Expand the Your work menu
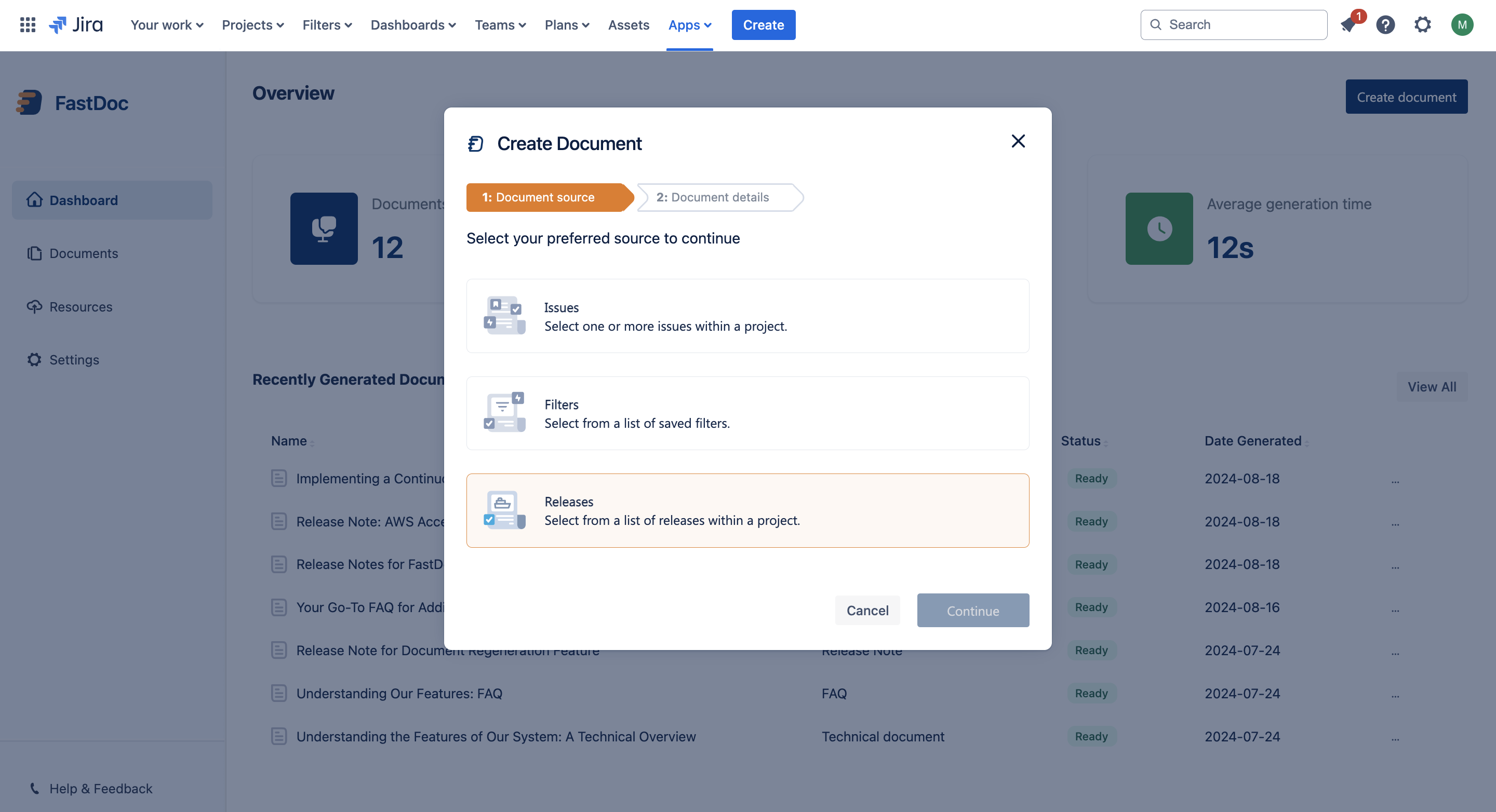Viewport: 1496px width, 812px height. point(167,25)
